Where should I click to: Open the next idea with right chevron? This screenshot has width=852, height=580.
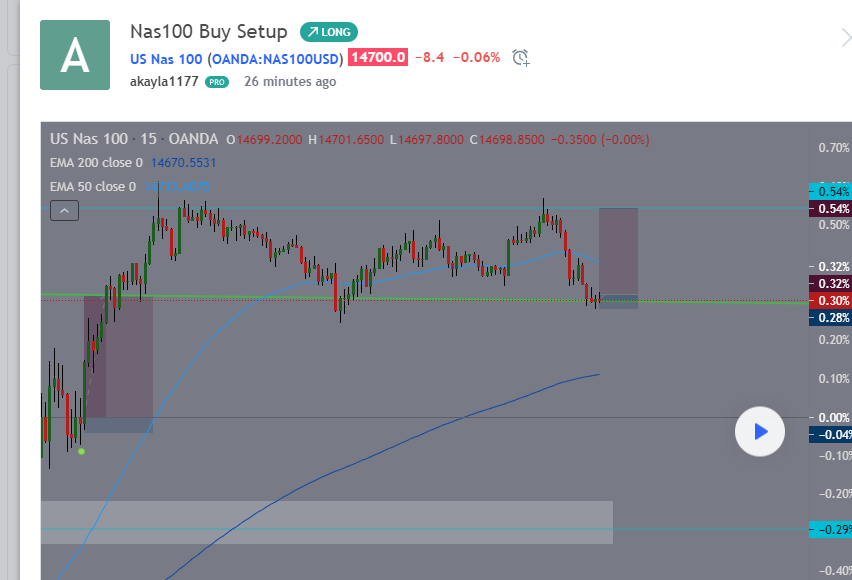845,39
